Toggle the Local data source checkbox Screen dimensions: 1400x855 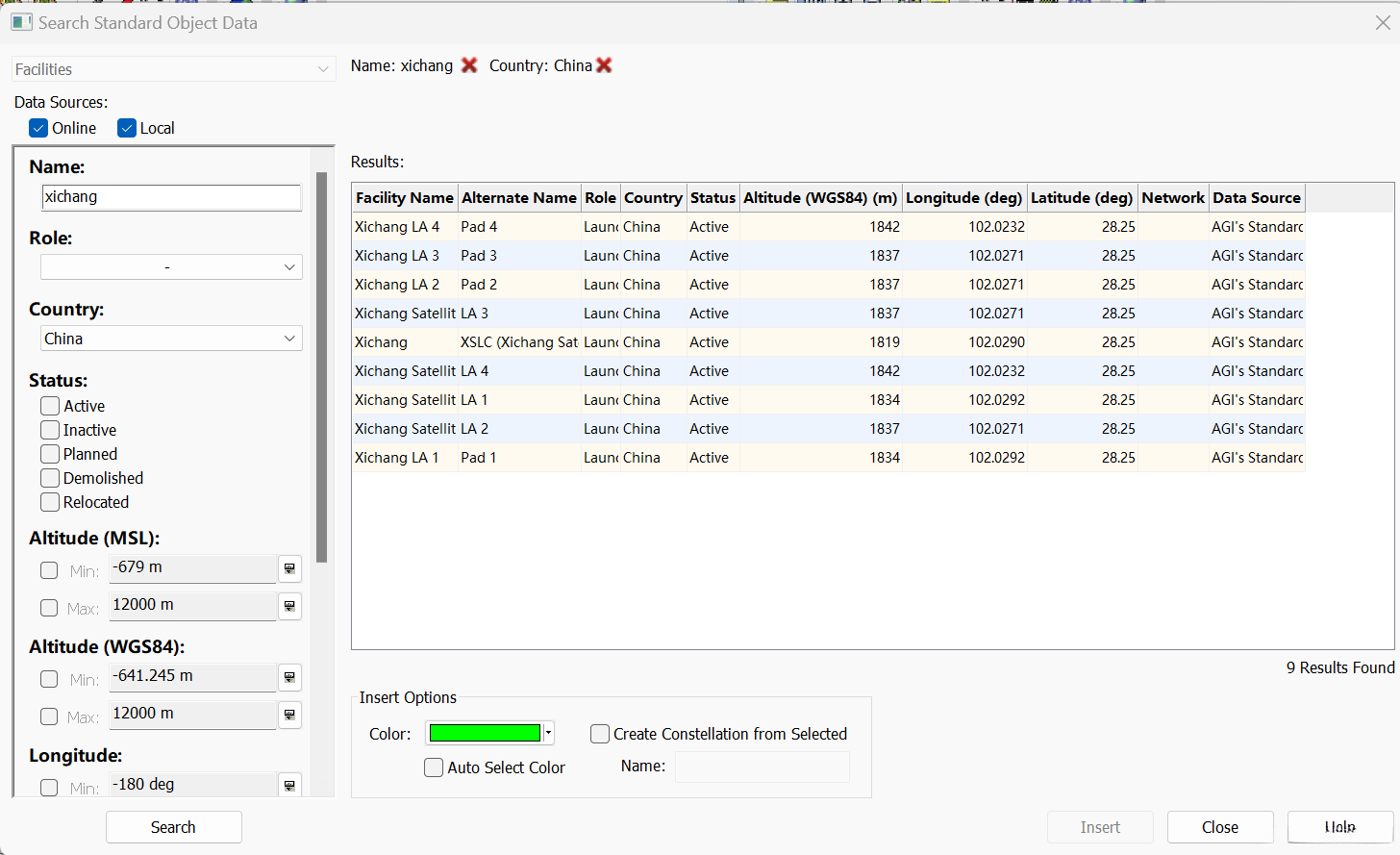(x=127, y=128)
